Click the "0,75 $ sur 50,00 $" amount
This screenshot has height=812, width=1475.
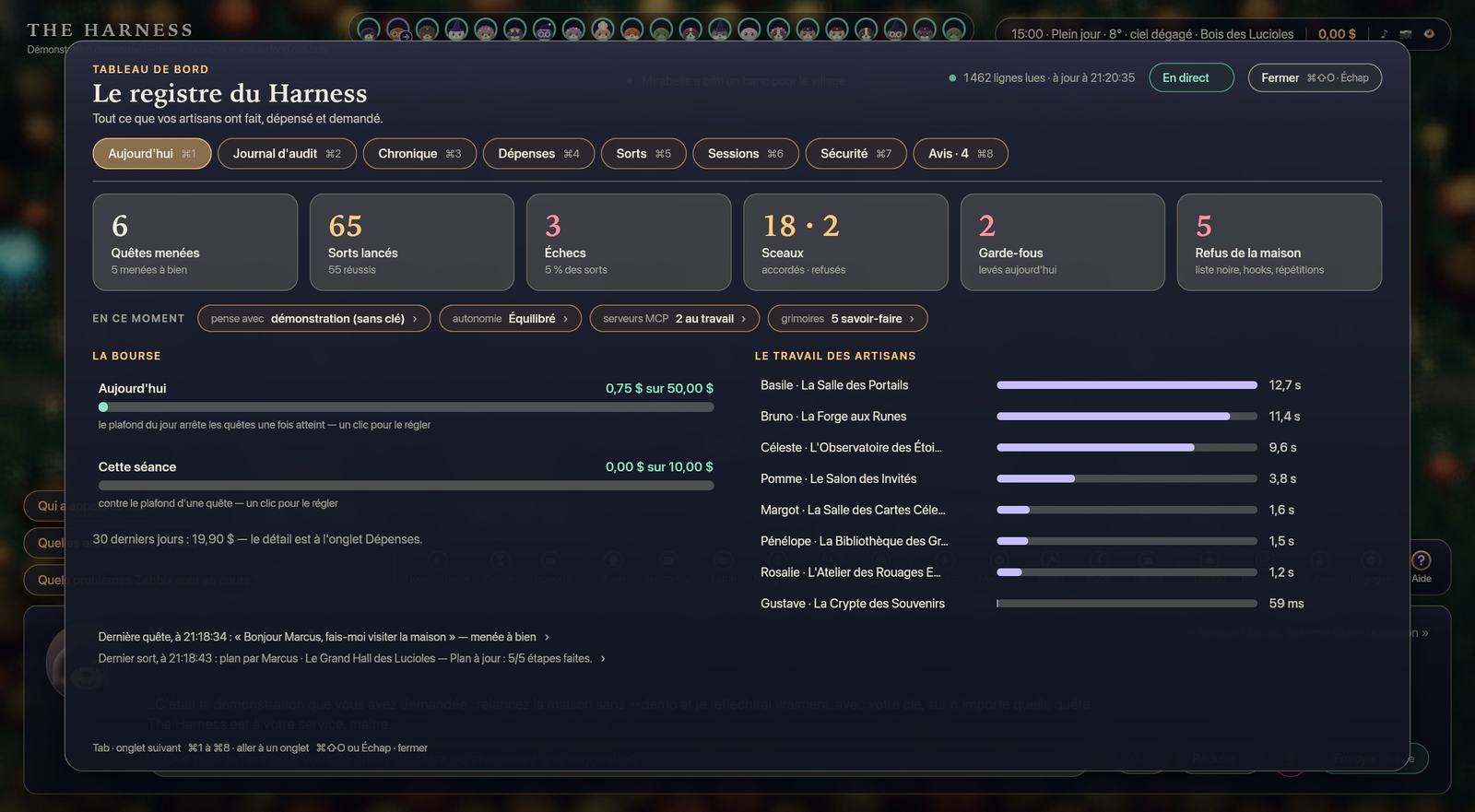tap(659, 389)
